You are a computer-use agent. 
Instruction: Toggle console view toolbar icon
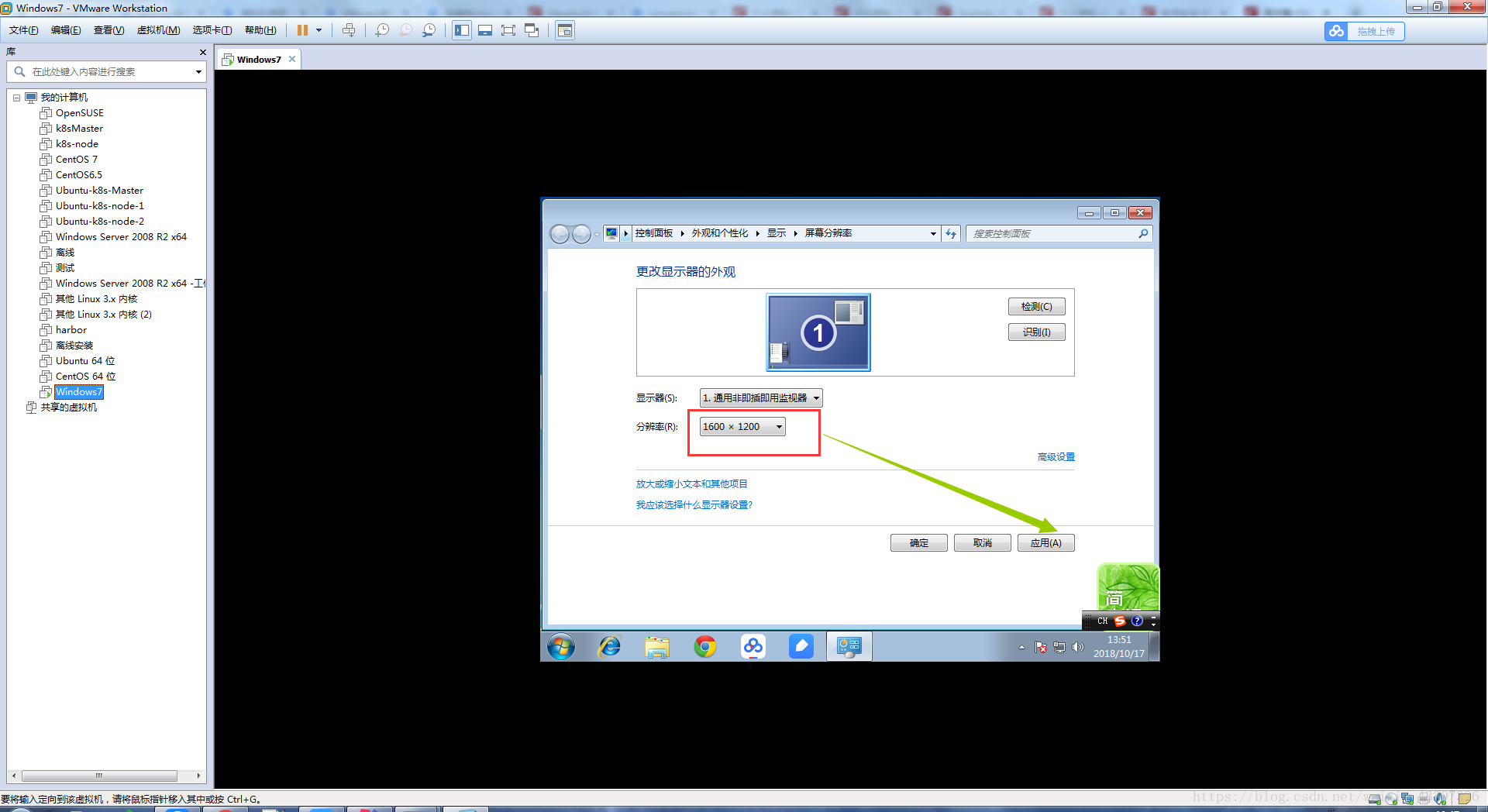tap(565, 30)
